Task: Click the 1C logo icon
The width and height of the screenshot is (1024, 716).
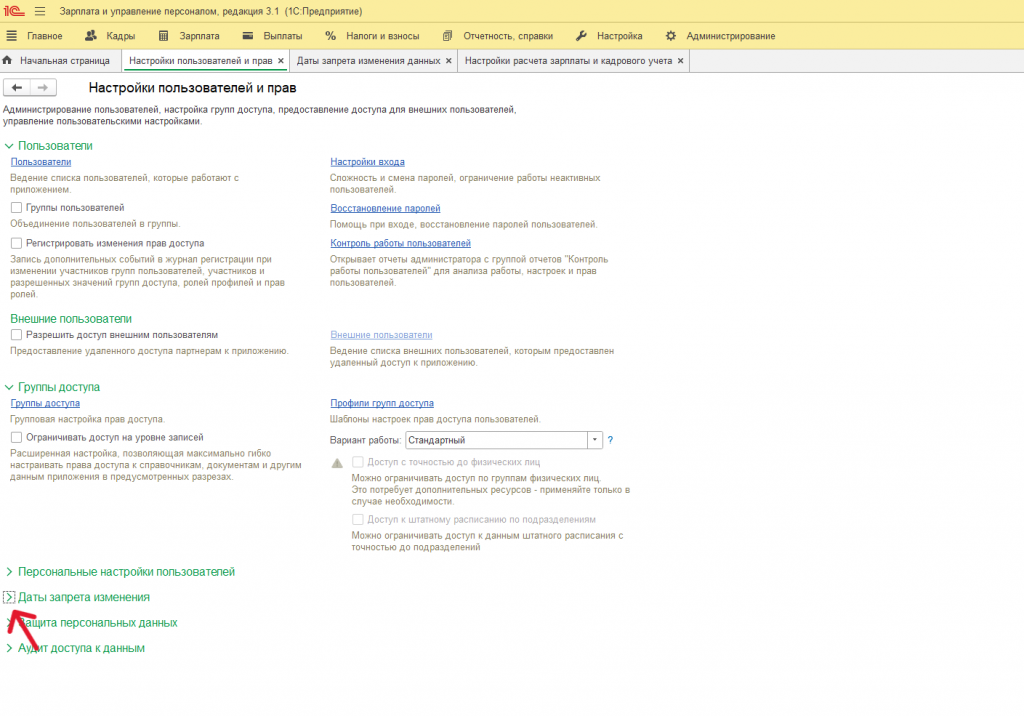Action: 14,11
